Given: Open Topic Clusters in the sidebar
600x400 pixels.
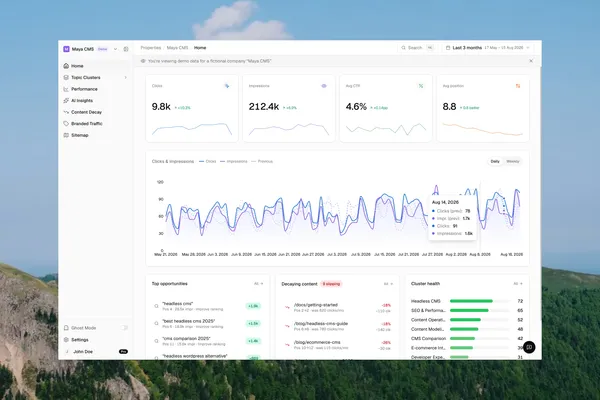Looking at the screenshot, I should pos(96,77).
